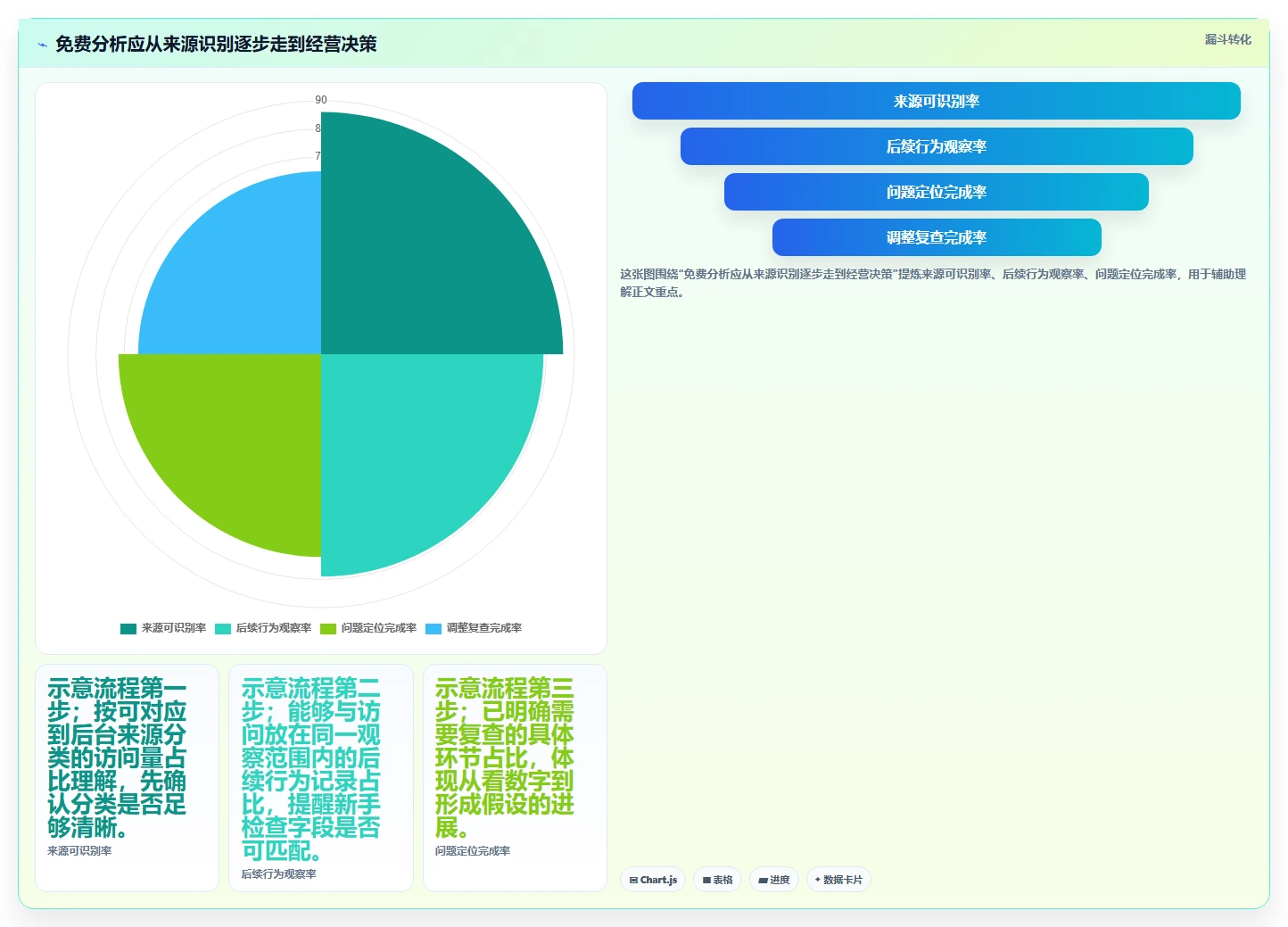Viewport: 1288px width, 927px height.
Task: Select the 问题定位完成率 funnel bar
Action: coord(937,192)
